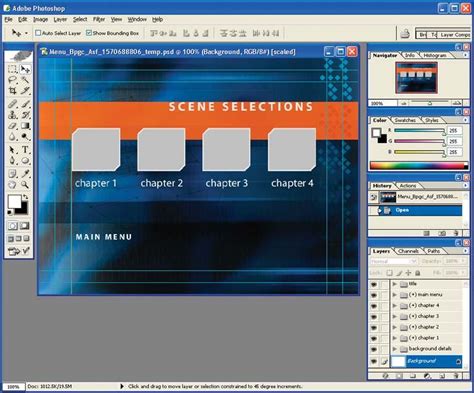Click the R channel slider in Color panel
Image resolution: width=474 pixels, height=393 pixels.
(x=419, y=131)
